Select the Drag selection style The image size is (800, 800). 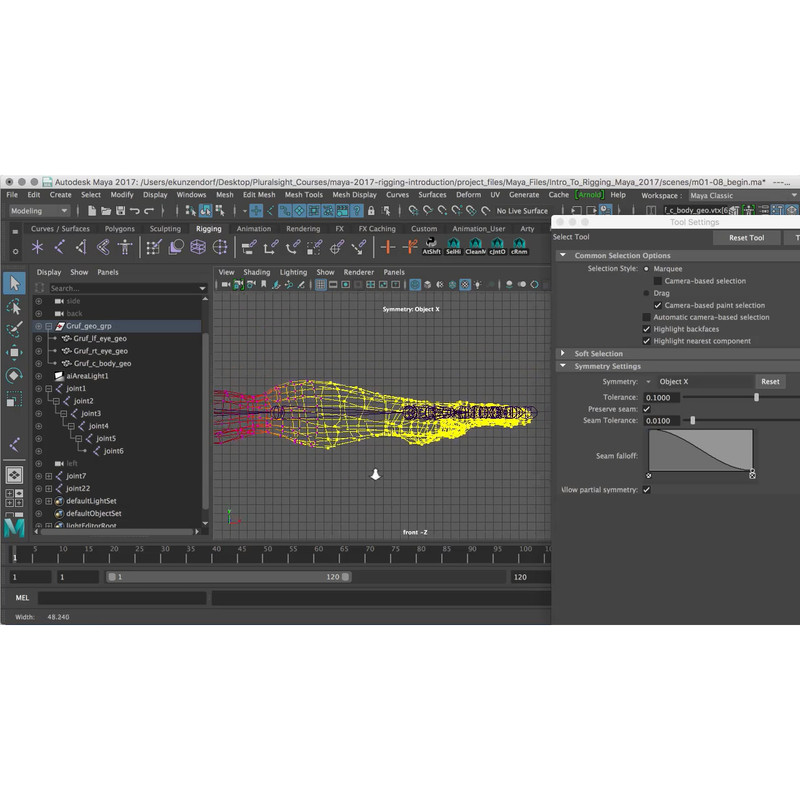pos(646,293)
